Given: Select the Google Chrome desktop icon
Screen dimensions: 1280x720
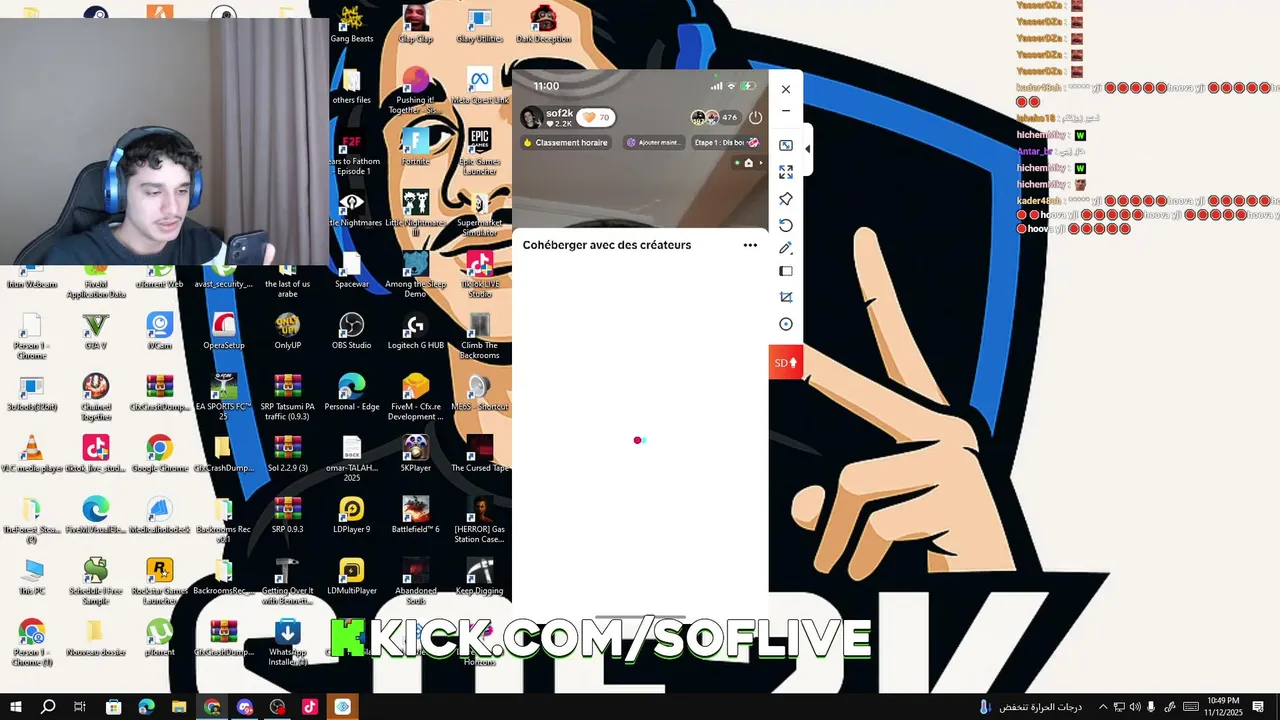Looking at the screenshot, I should (x=160, y=454).
